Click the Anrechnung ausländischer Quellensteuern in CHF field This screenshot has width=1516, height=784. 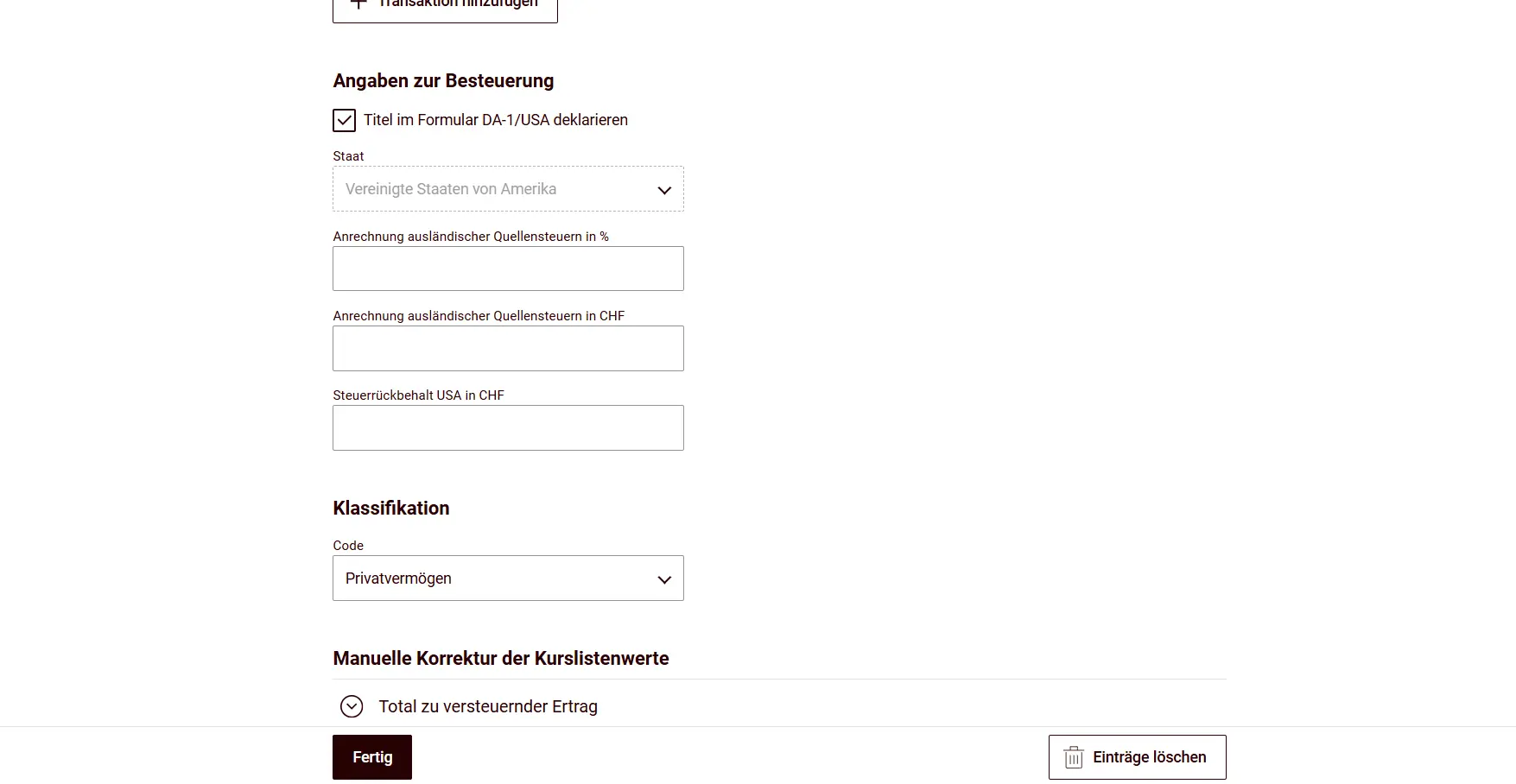[508, 348]
